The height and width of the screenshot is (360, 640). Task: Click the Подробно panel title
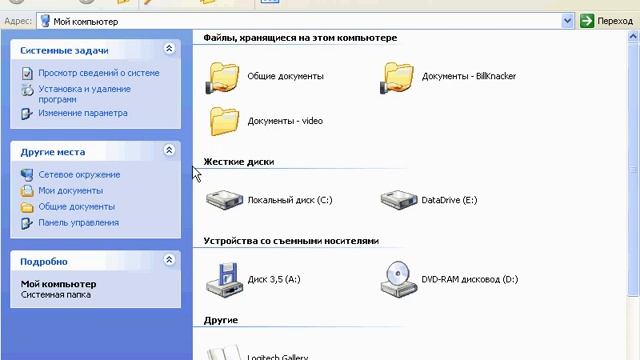[44, 262]
